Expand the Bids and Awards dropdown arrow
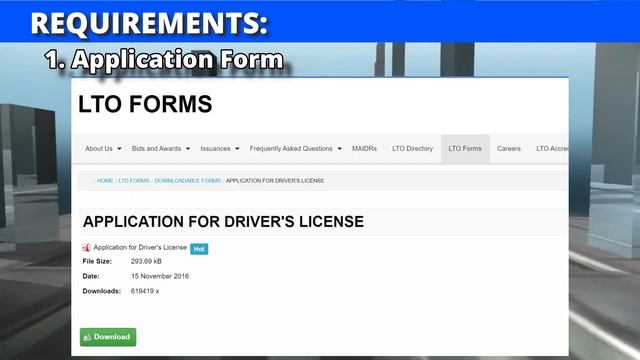 tap(188, 149)
